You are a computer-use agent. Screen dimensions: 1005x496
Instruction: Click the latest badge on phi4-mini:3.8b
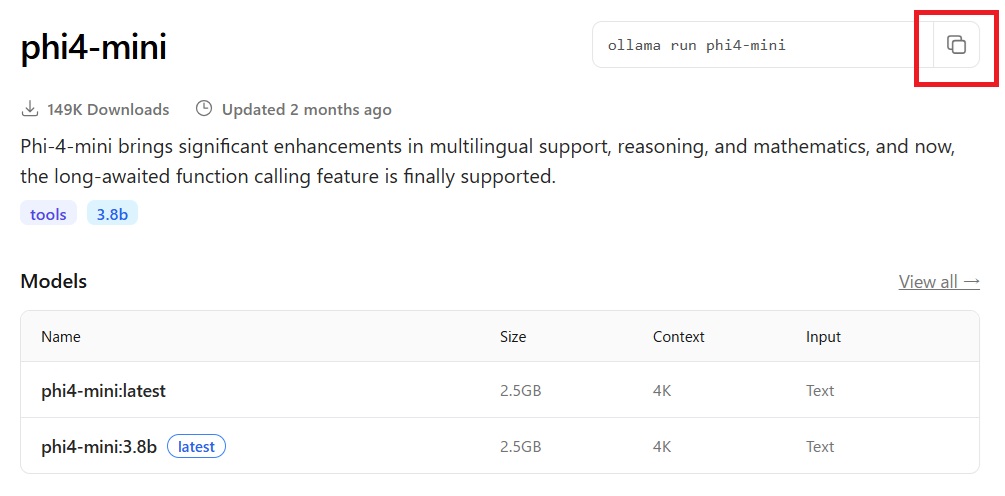click(x=196, y=447)
